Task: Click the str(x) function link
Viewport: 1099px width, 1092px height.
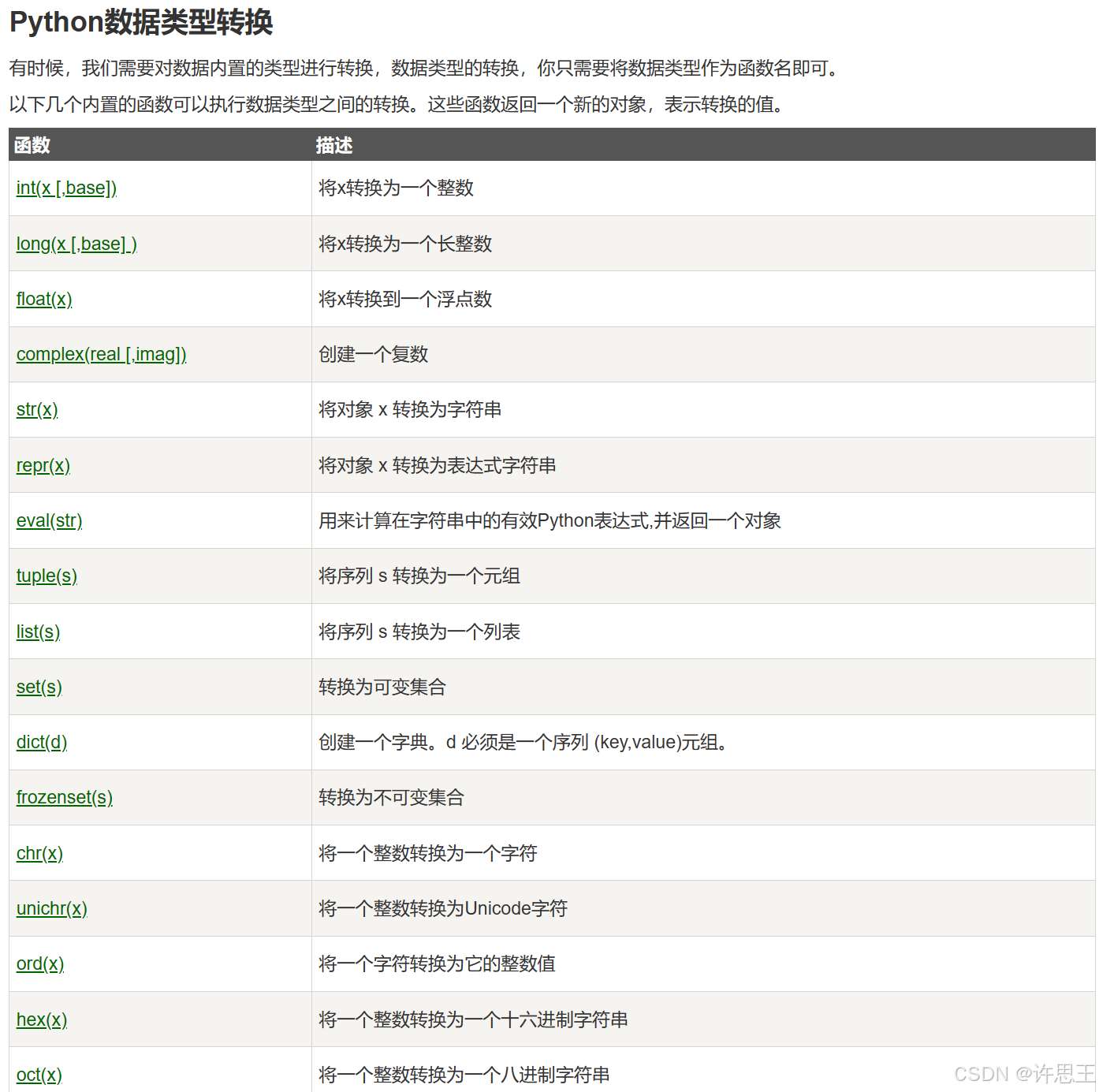Action: click(37, 410)
